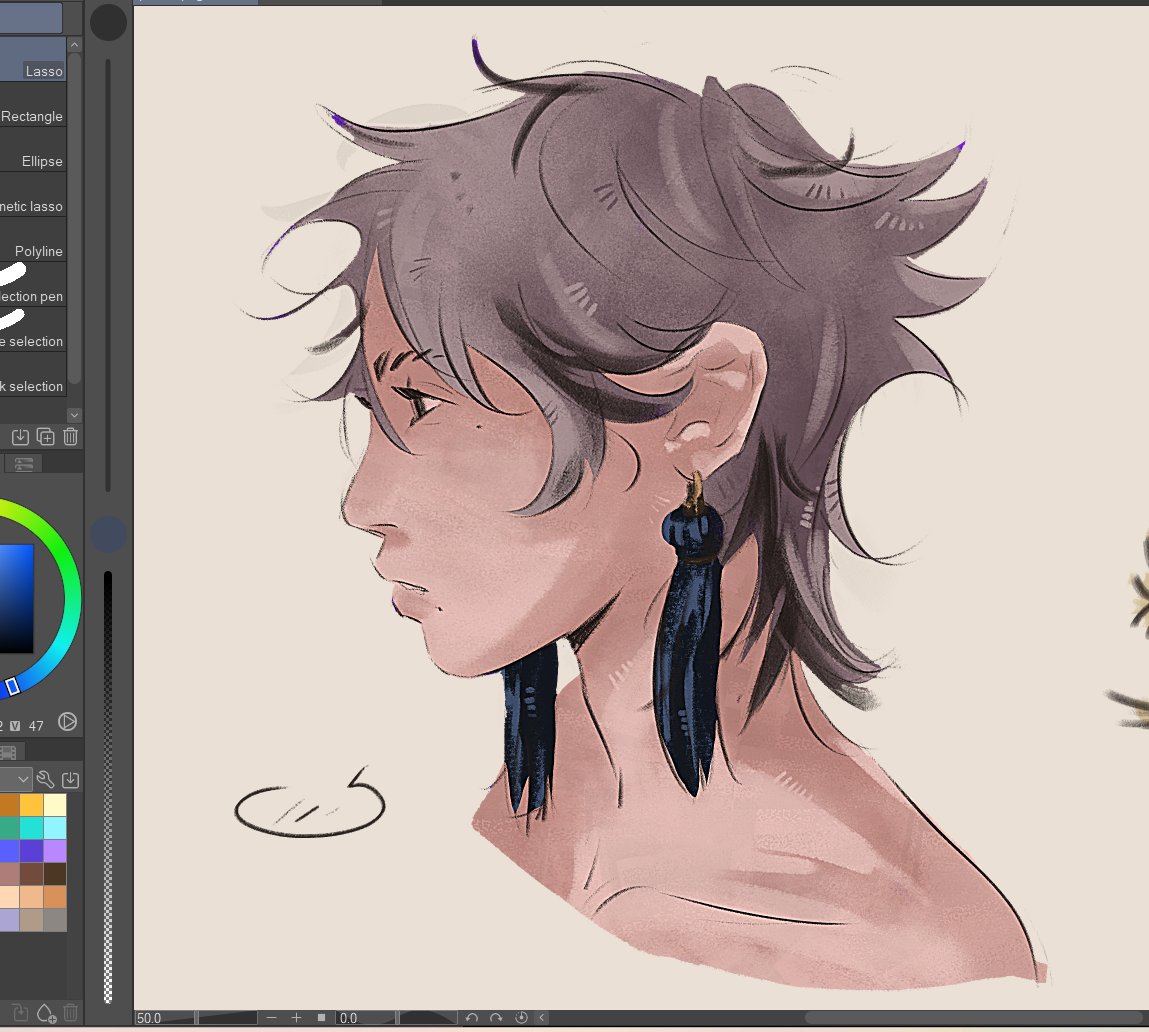Rotate canvas left with counterclockwise arrow

click(472, 1017)
